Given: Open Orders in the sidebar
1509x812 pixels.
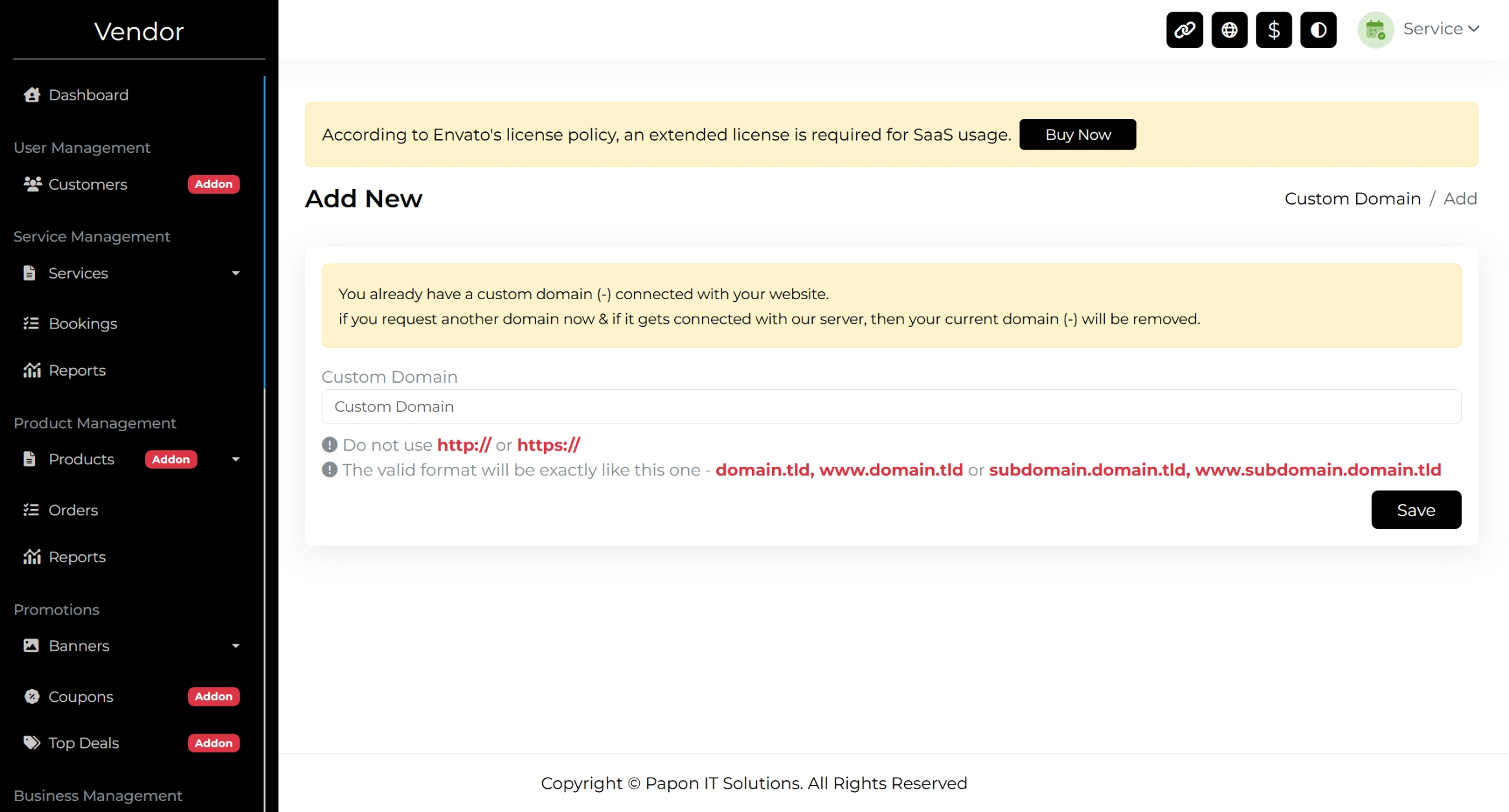Looking at the screenshot, I should point(73,510).
